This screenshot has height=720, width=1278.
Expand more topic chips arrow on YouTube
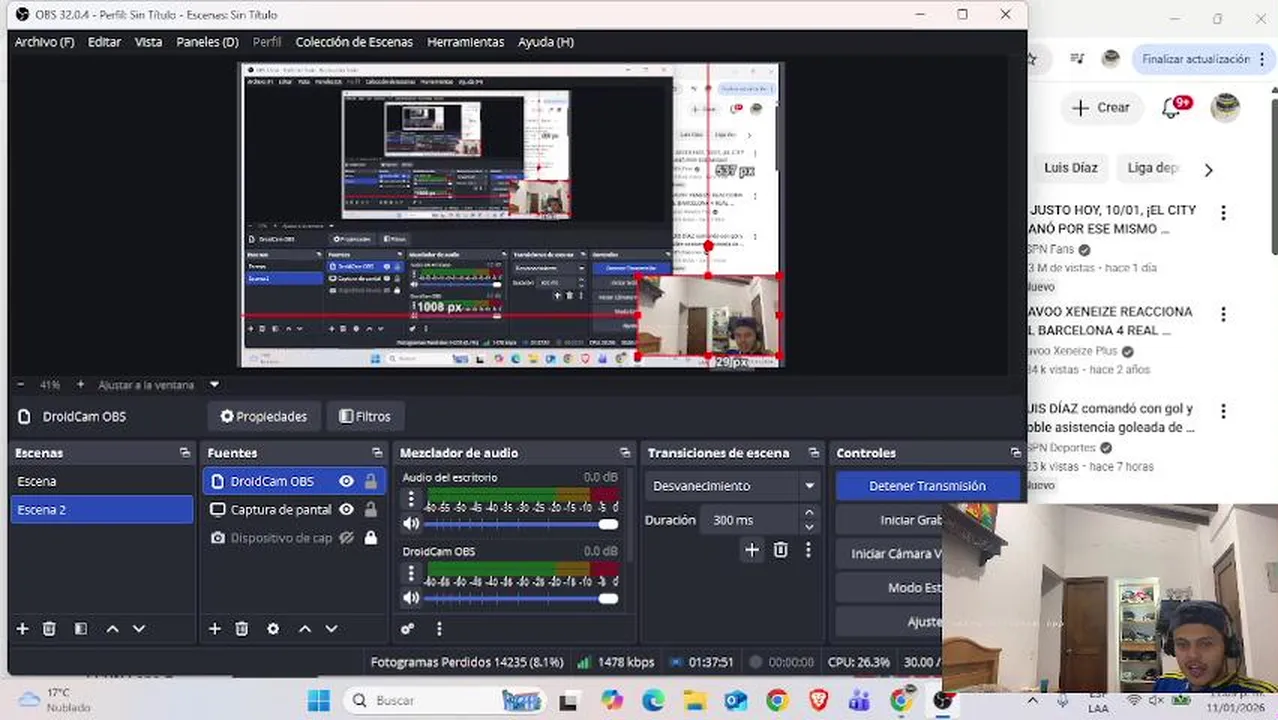tap(1208, 169)
